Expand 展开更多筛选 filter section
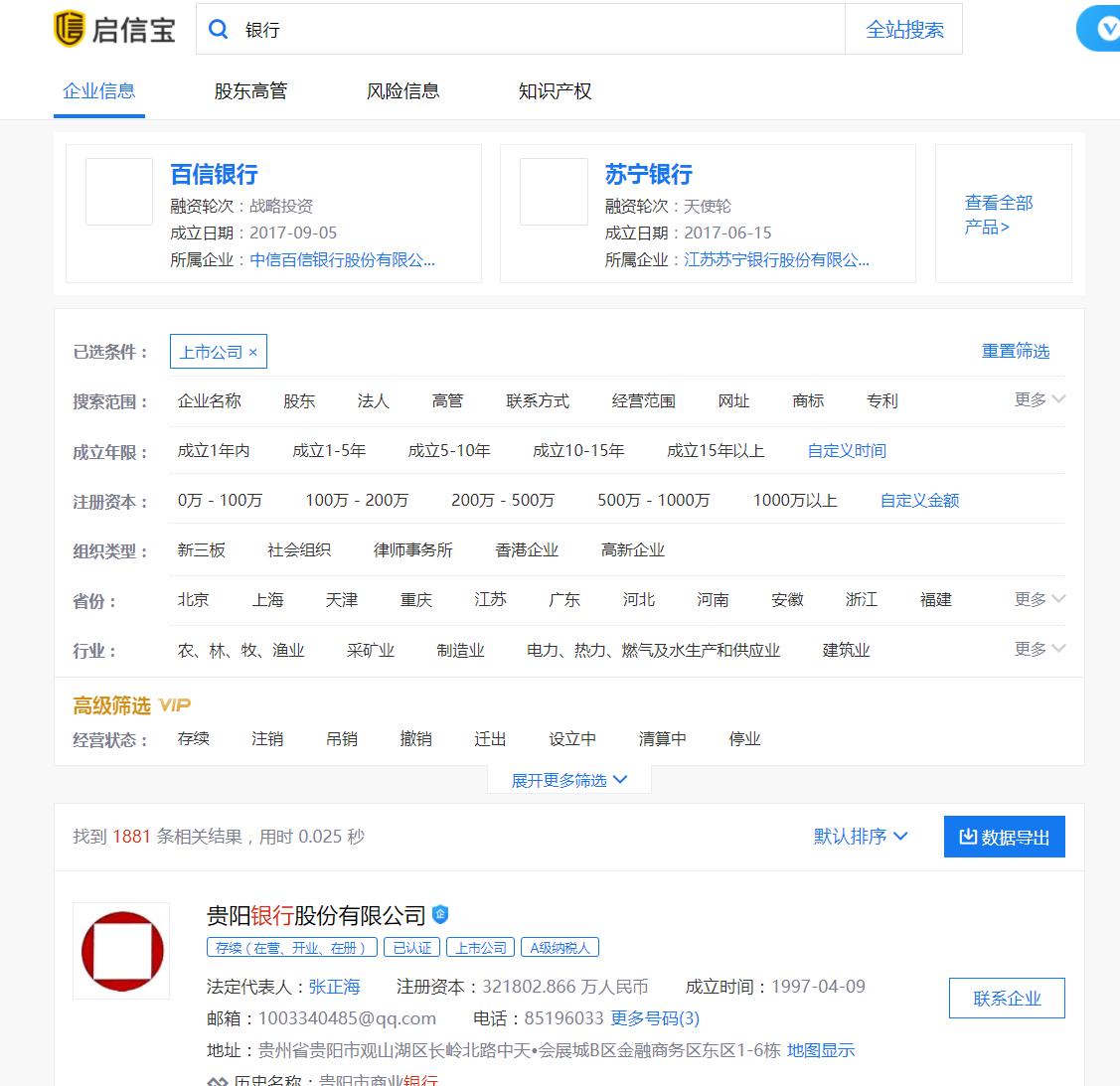The height and width of the screenshot is (1086, 1120). click(x=568, y=780)
